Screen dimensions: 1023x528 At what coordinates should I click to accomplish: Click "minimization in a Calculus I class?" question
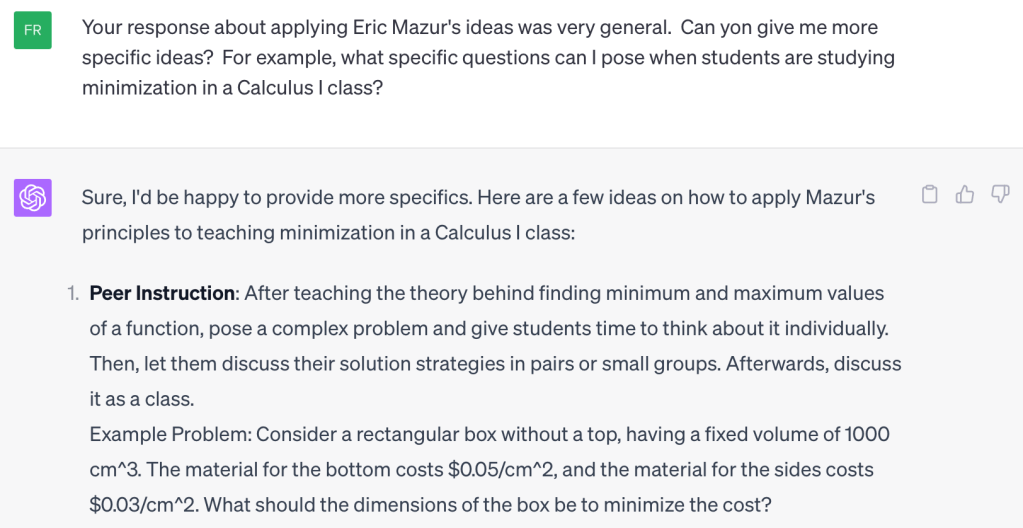[232, 87]
